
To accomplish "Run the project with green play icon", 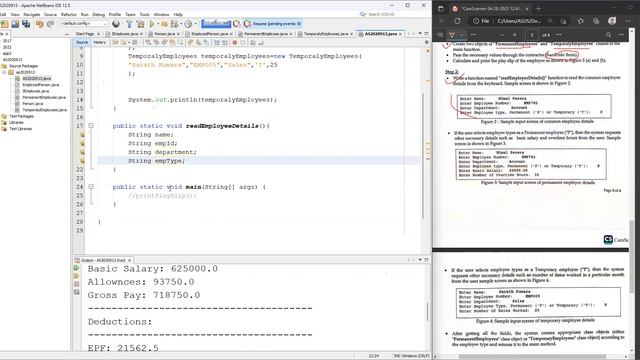I will (152, 24).
